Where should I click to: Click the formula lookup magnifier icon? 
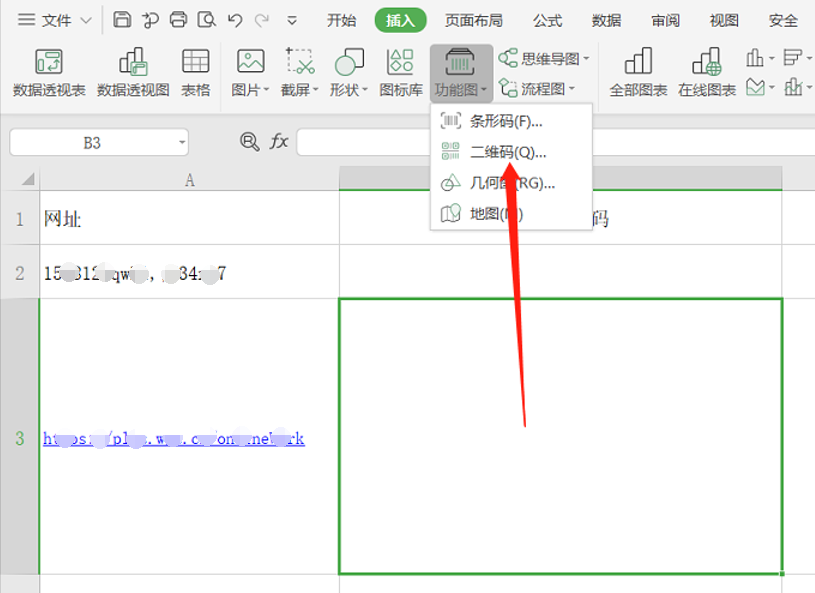[x=249, y=141]
